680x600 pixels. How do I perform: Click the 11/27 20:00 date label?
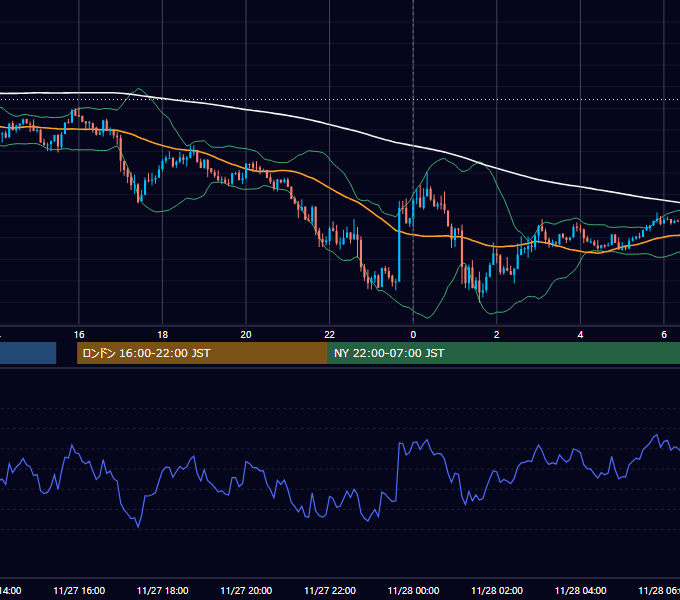point(246,590)
